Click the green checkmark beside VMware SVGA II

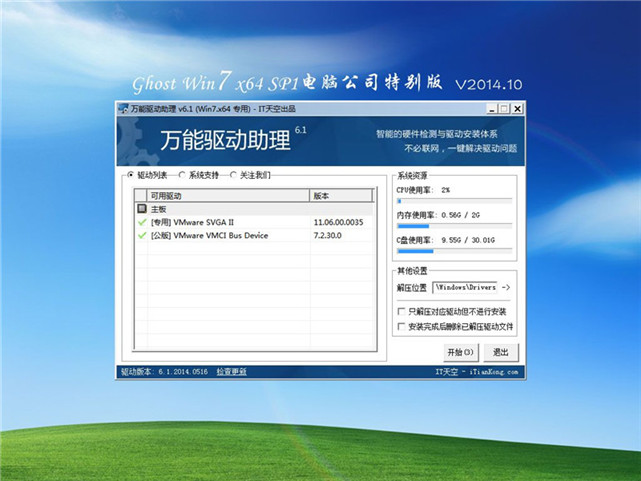[x=142, y=222]
